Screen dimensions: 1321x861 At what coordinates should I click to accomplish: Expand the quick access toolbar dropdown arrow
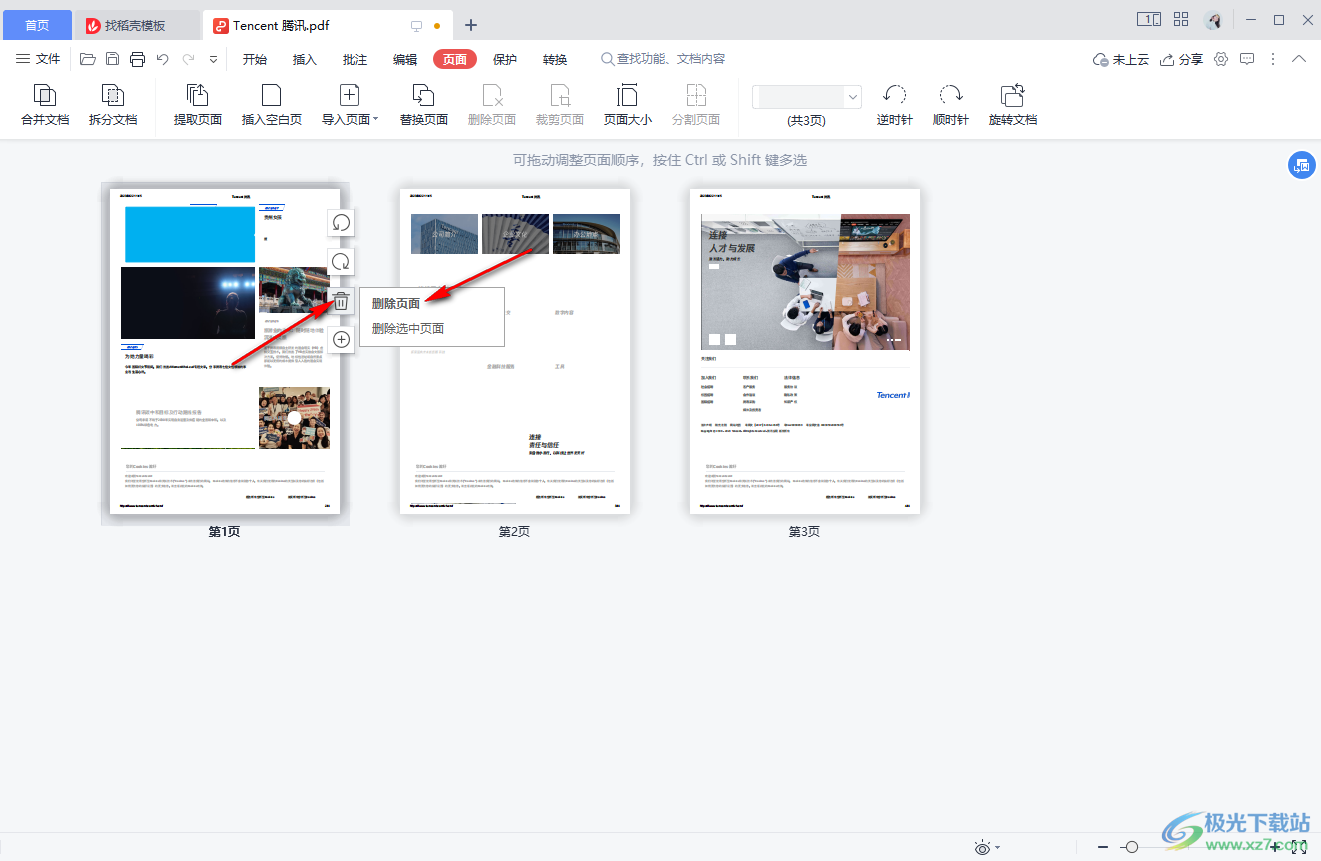point(213,59)
